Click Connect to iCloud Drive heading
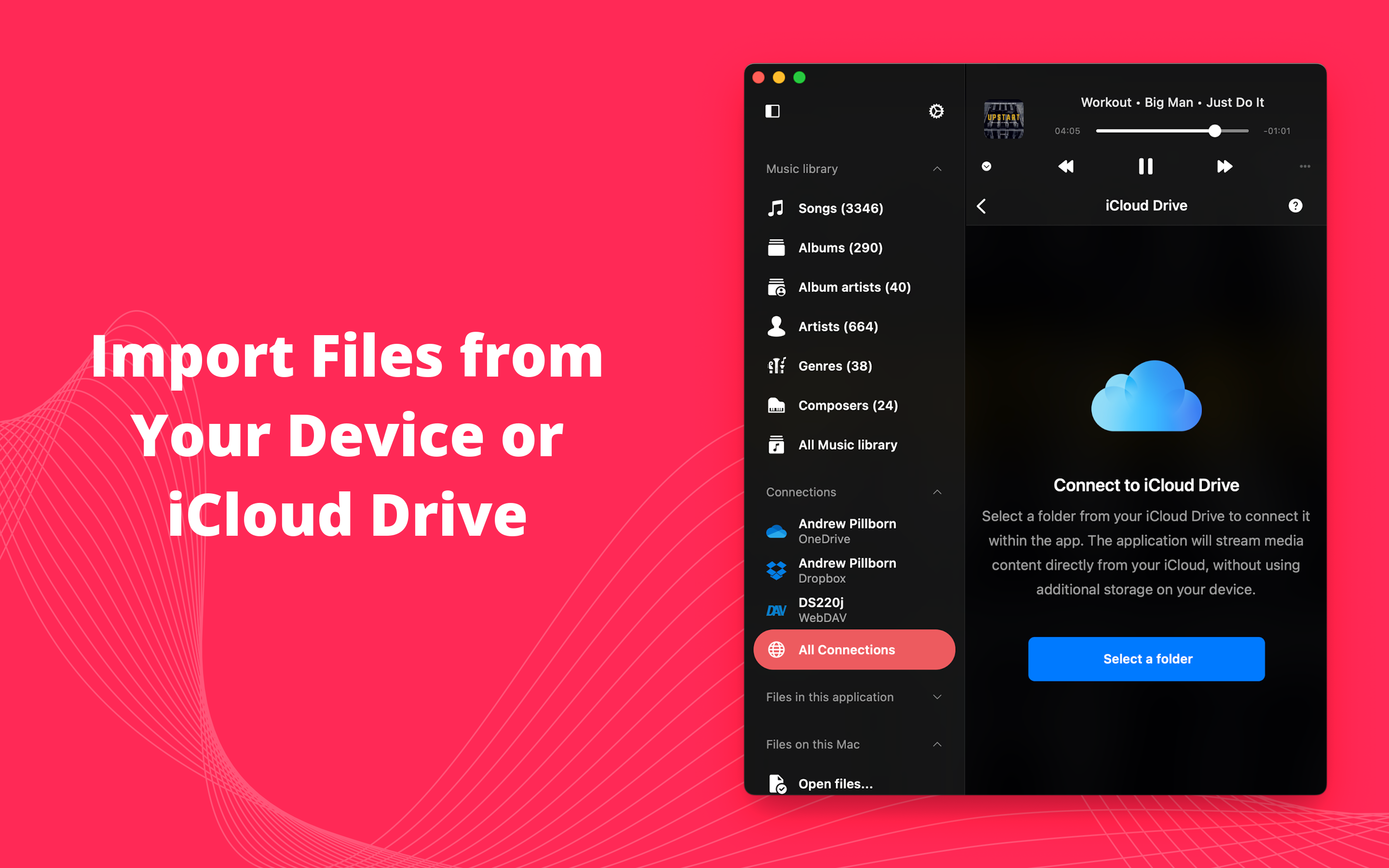 tap(1146, 485)
